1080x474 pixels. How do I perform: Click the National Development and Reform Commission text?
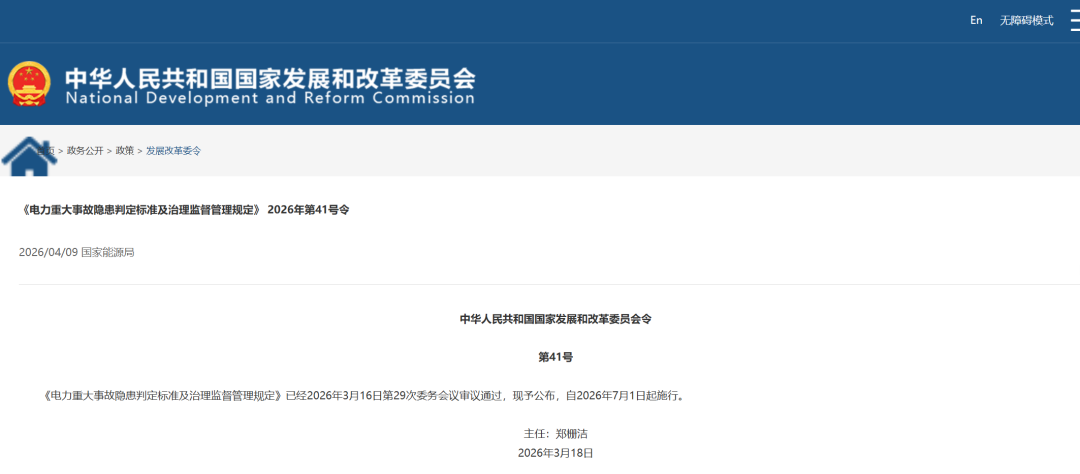[270, 98]
